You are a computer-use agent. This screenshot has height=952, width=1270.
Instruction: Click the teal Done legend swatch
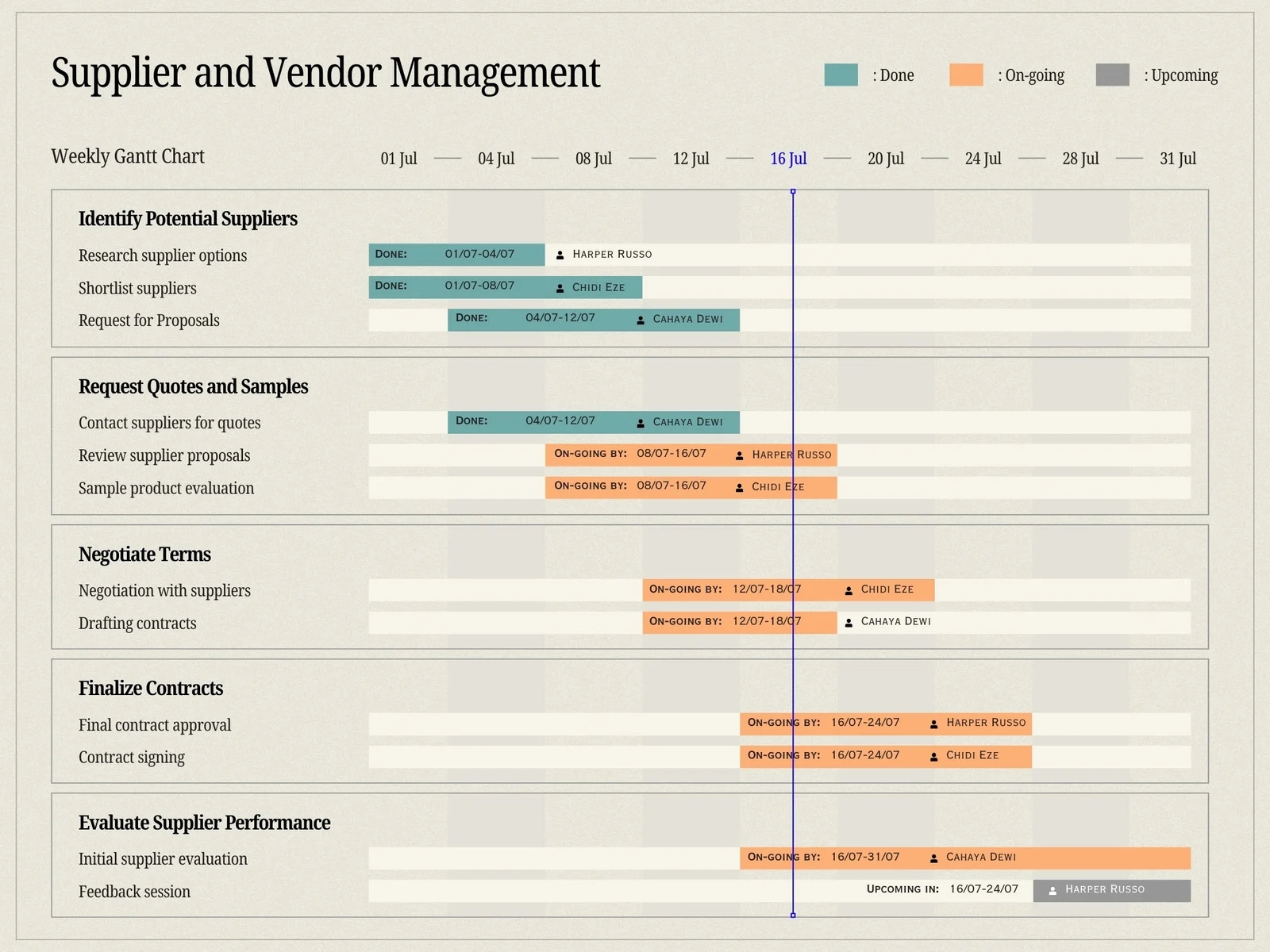coord(841,75)
